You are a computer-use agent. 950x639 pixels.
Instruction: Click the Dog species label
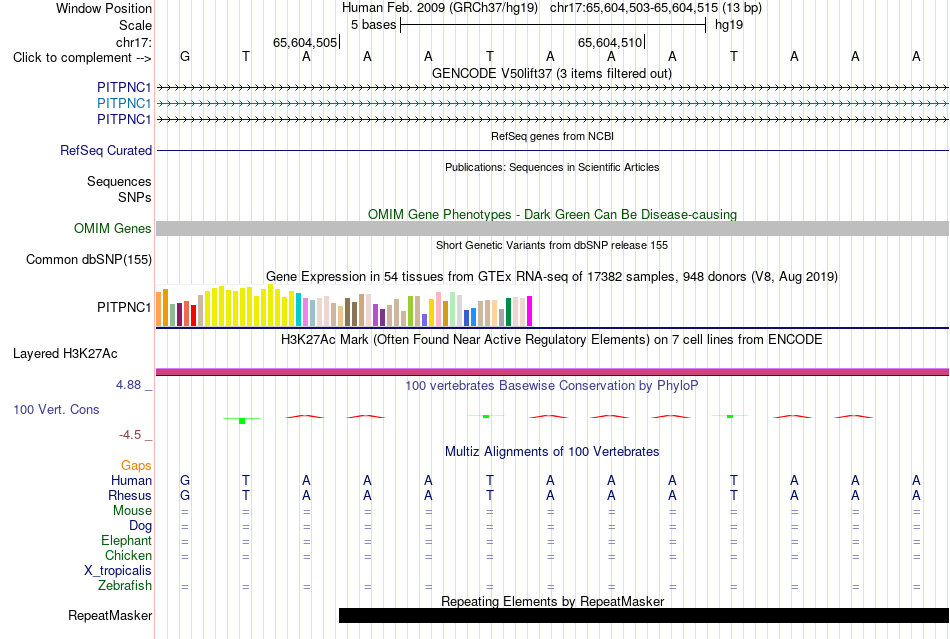click(x=140, y=526)
